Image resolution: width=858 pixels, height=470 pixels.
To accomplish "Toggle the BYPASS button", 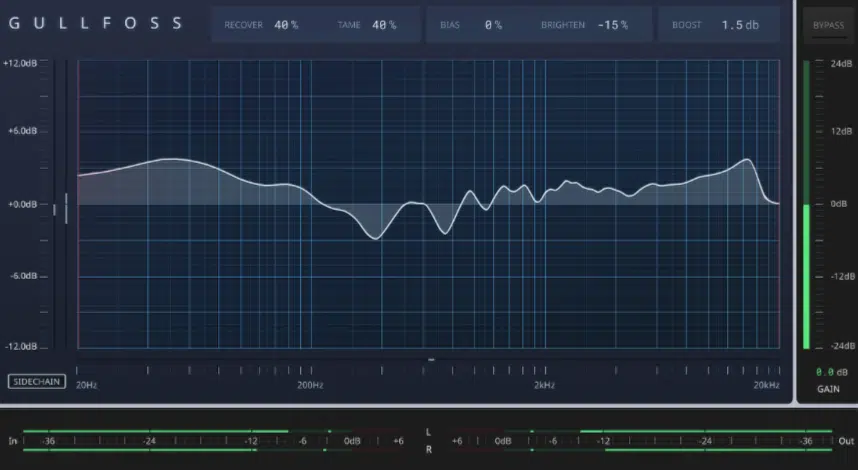I will coord(828,25).
